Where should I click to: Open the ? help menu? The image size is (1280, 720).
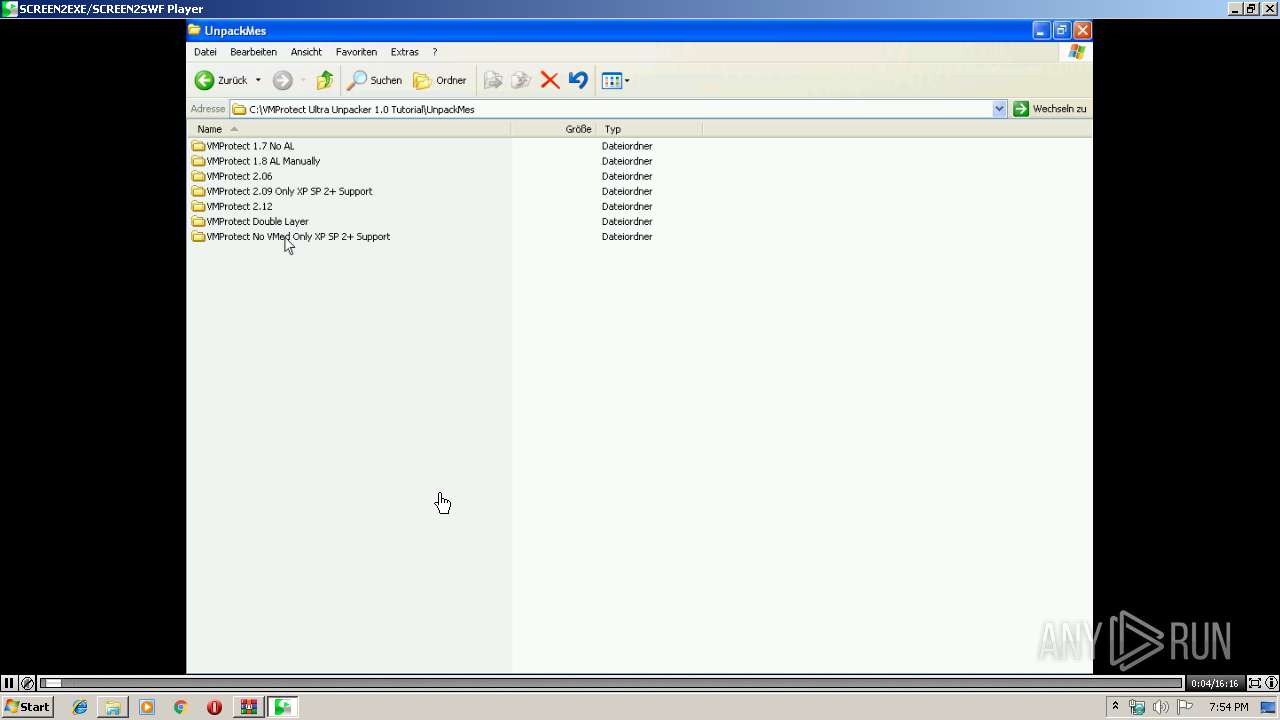[434, 52]
